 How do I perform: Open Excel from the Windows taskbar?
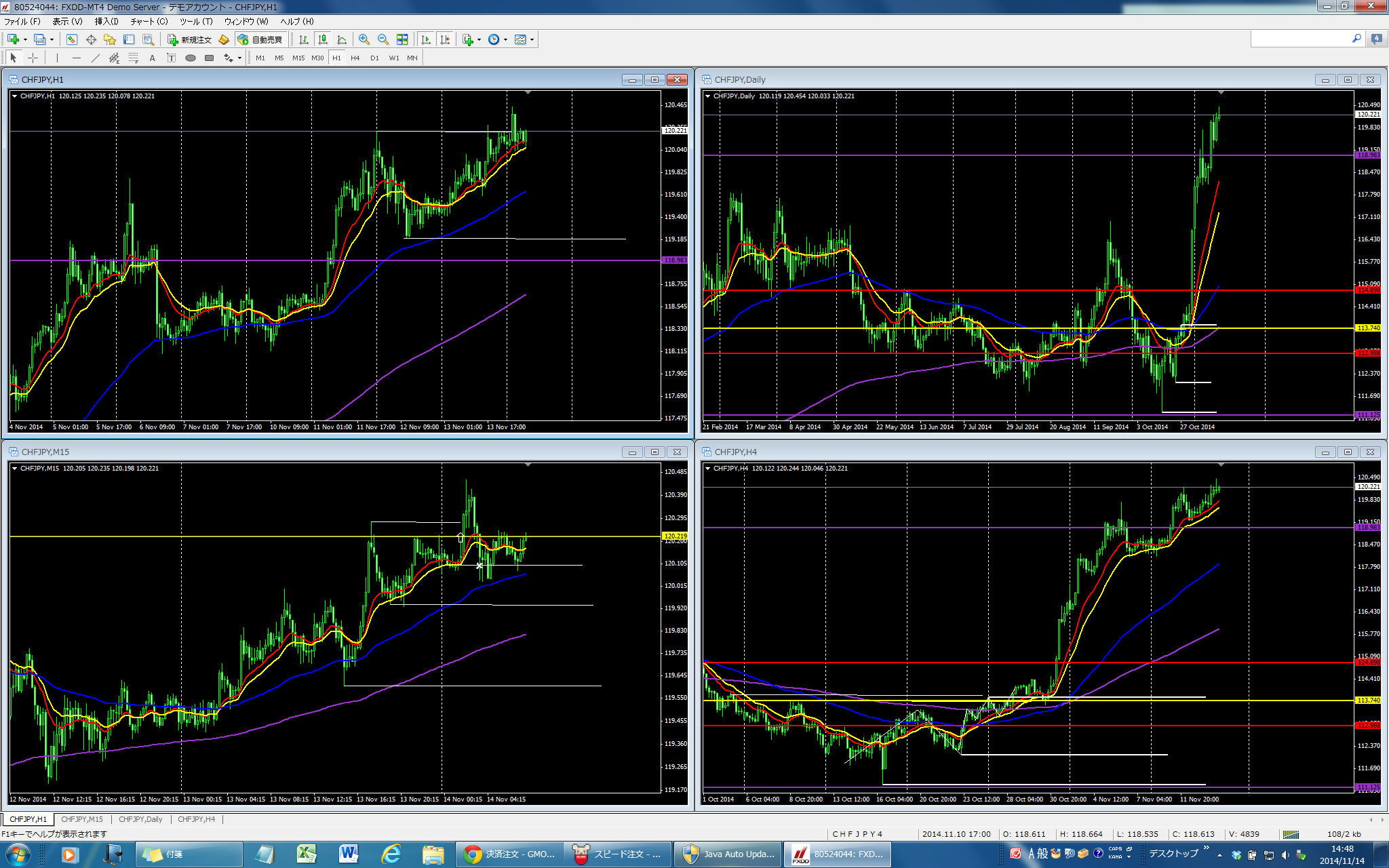(x=307, y=854)
